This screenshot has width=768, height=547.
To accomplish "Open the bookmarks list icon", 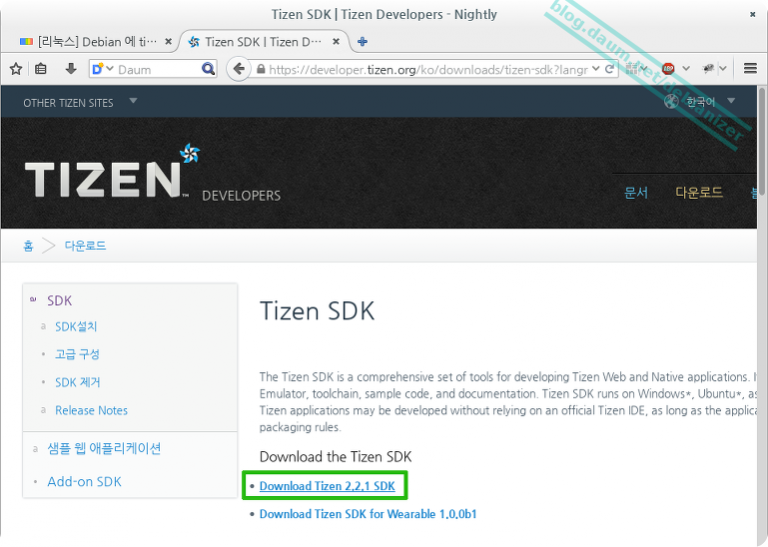I will 41,69.
